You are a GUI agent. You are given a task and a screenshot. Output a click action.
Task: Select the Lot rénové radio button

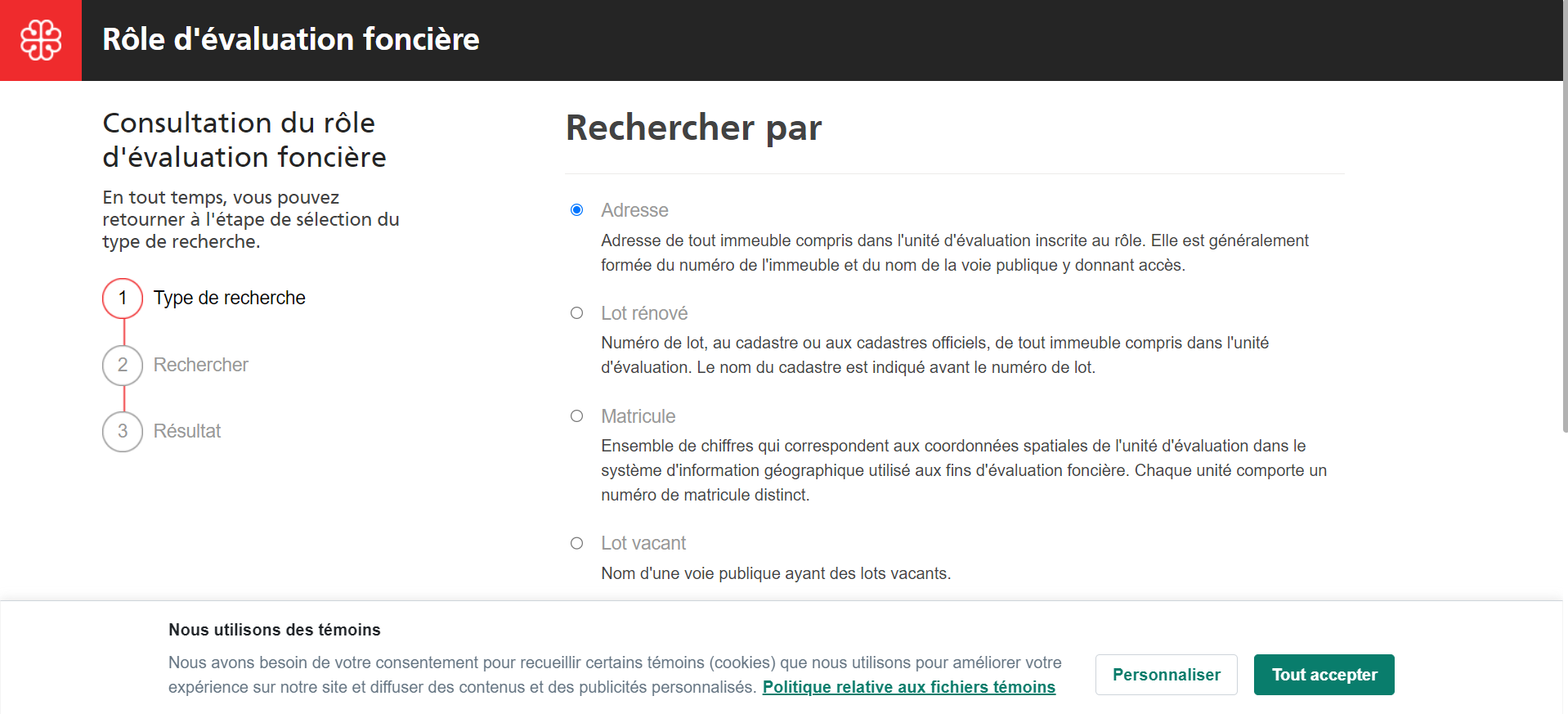coord(576,313)
